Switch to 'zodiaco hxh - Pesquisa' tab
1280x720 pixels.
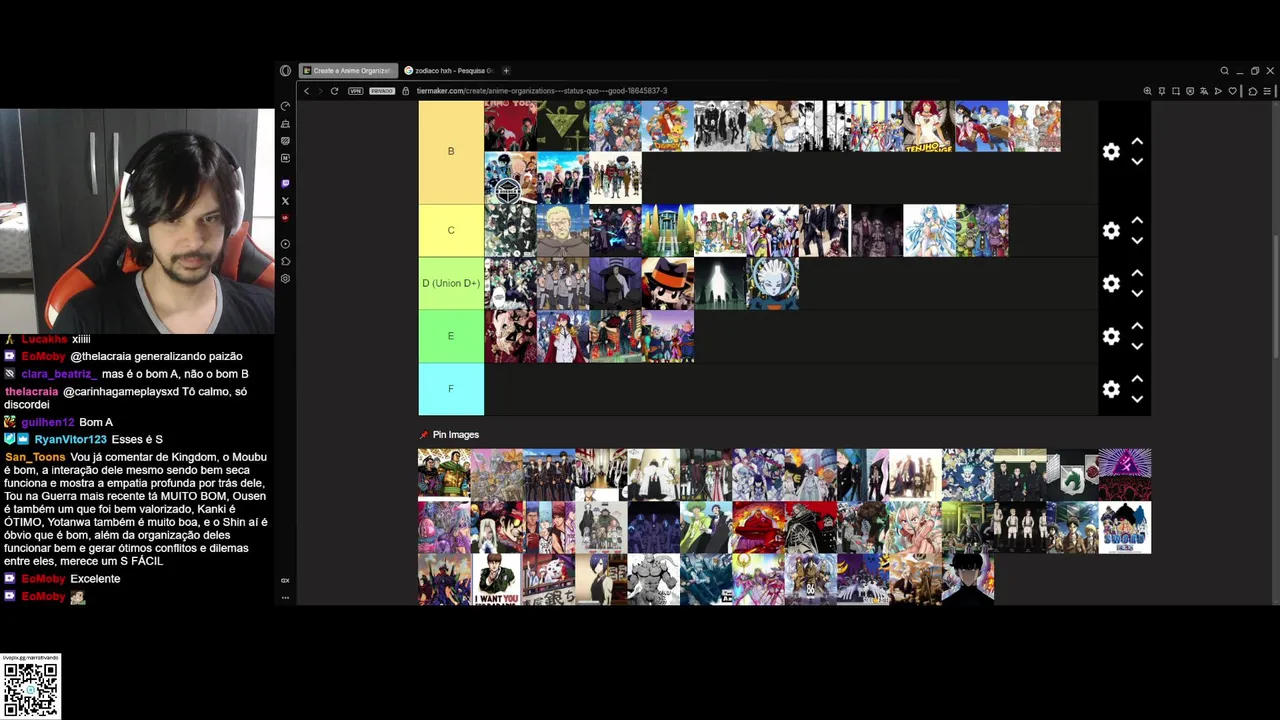[448, 71]
